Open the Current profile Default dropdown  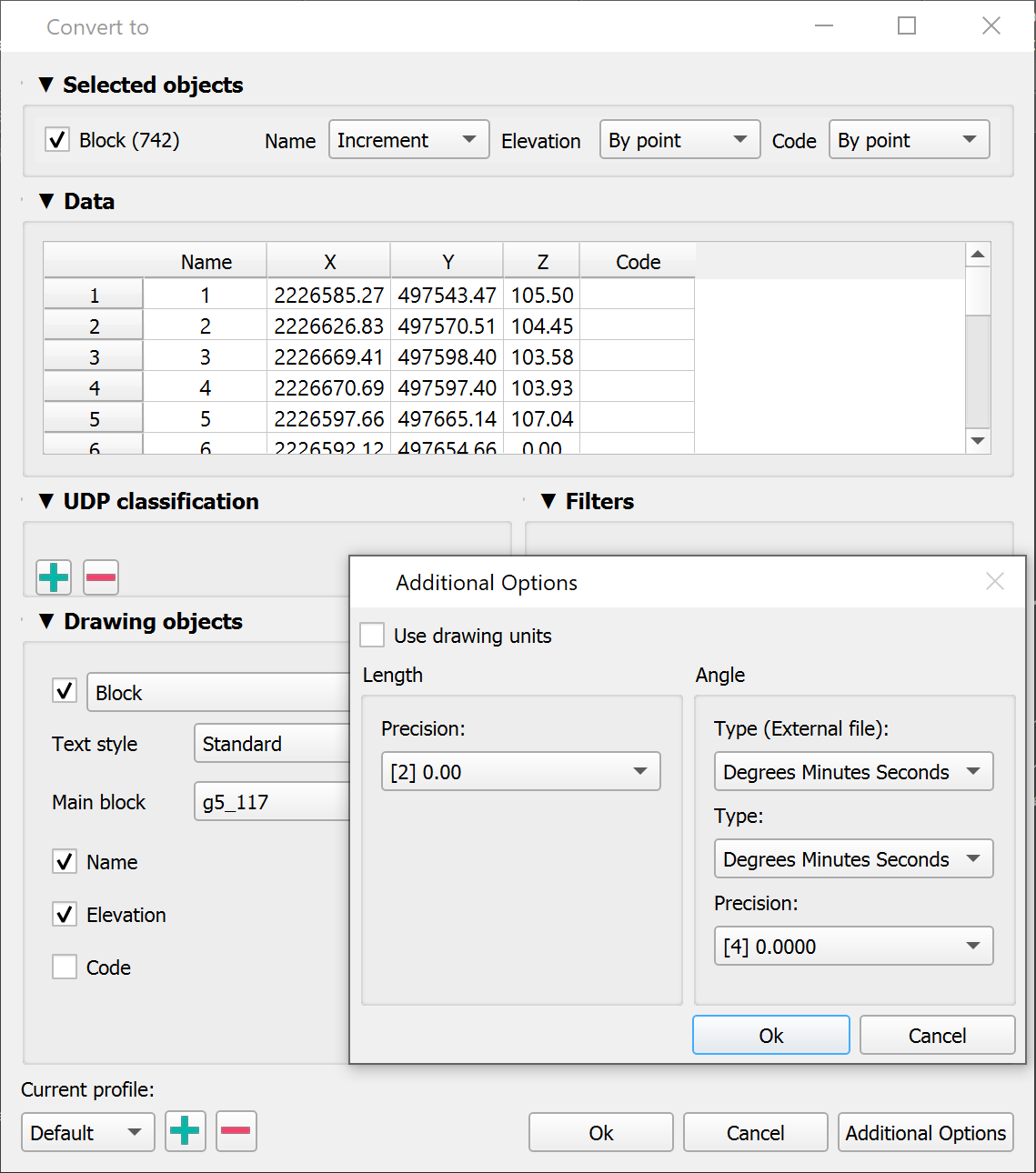(87, 1132)
